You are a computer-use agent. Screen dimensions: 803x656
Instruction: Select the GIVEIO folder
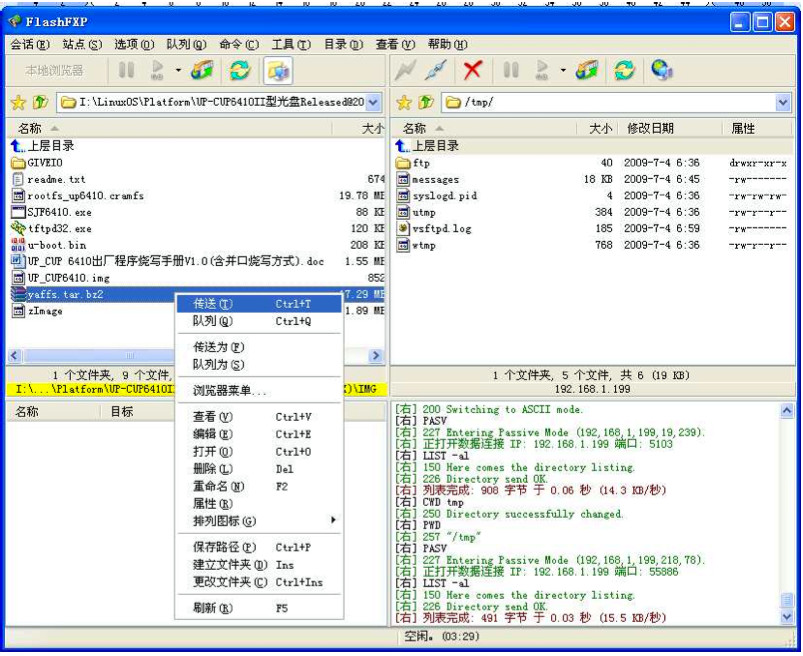pyautogui.click(x=37, y=163)
